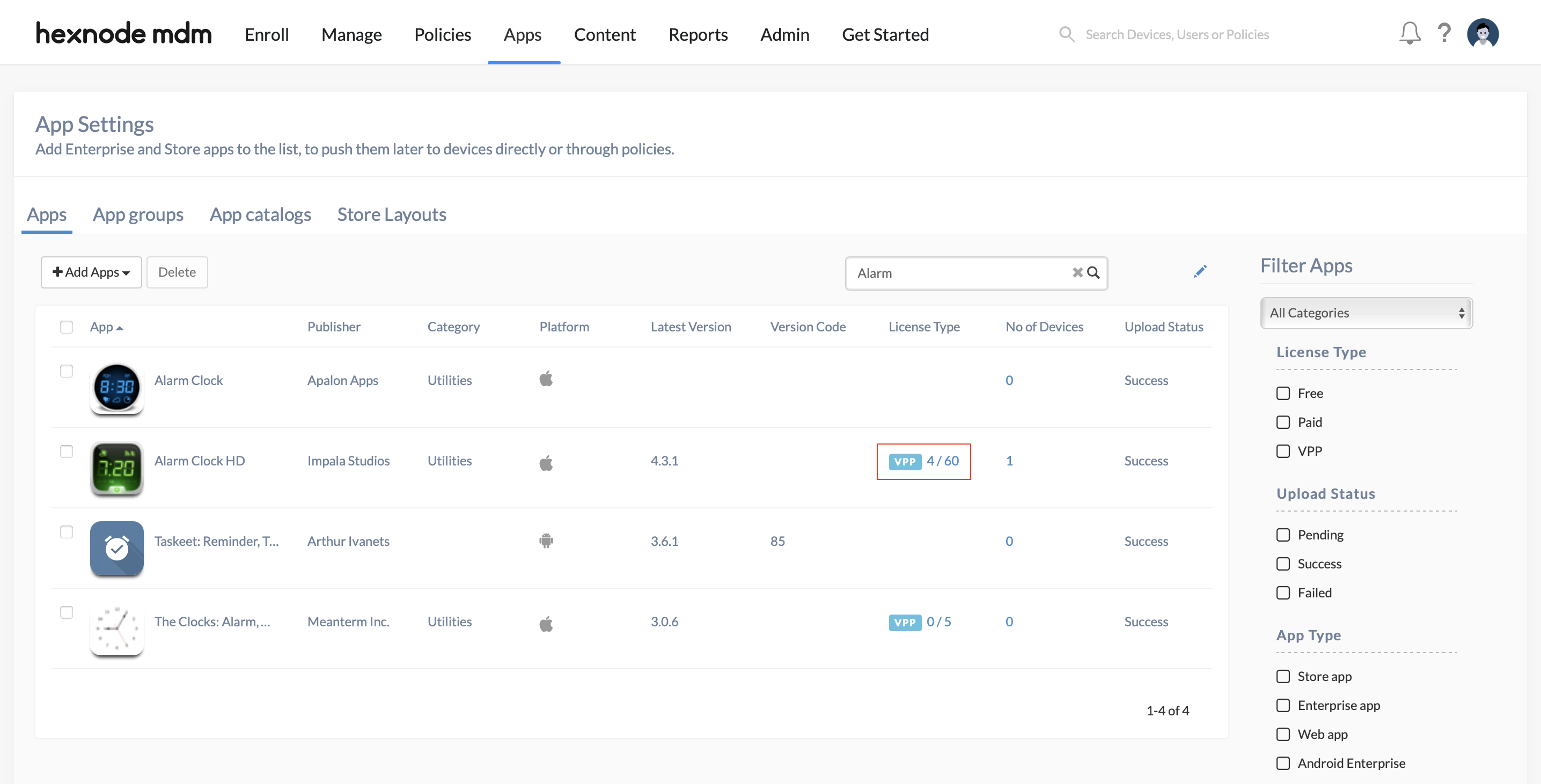Viewport: 1541px width, 784px height.
Task: Focus the Search Devices, Users or Policies field
Action: click(x=1177, y=34)
